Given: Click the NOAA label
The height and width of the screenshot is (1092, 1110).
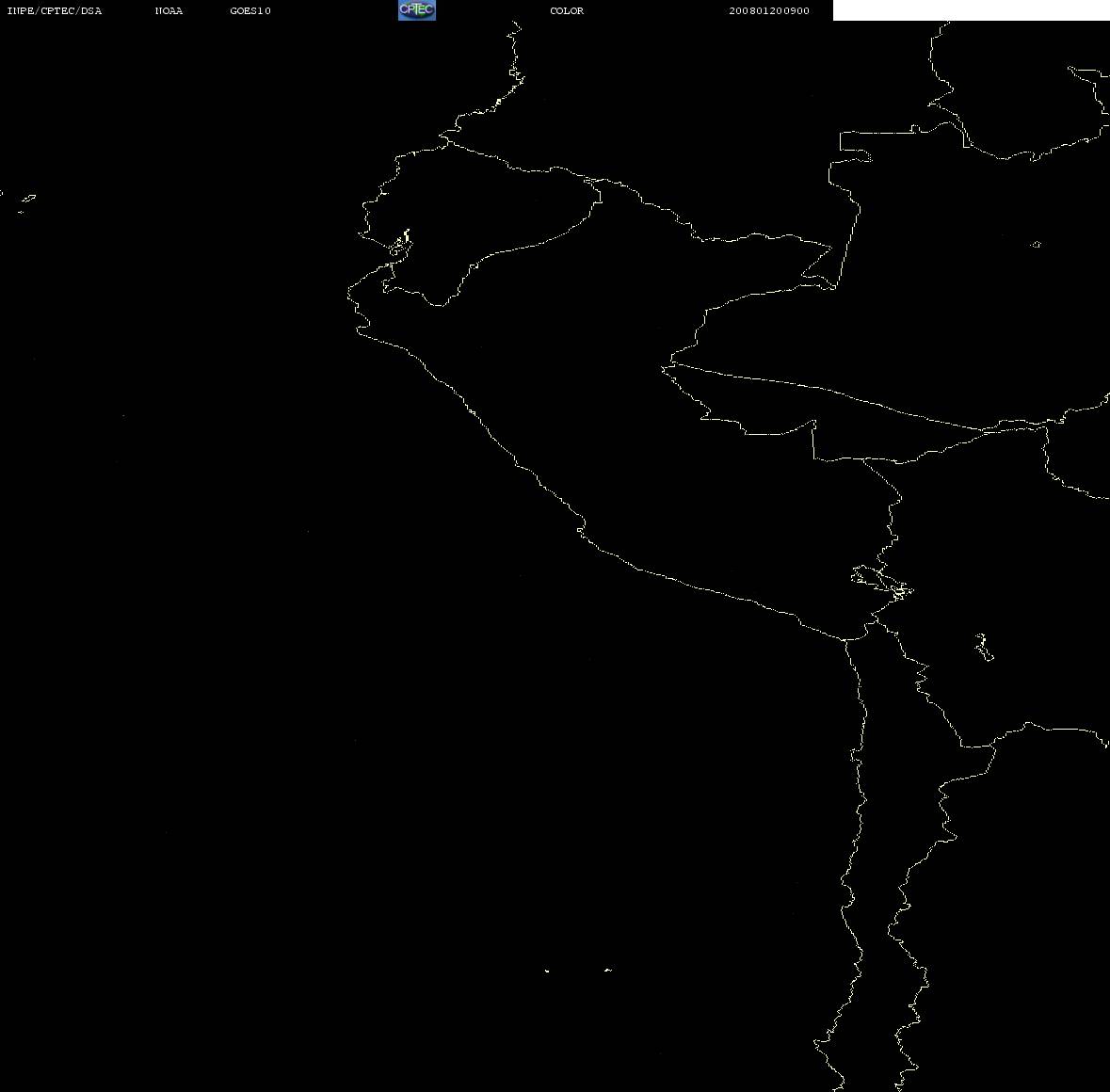Looking at the screenshot, I should (x=169, y=10).
